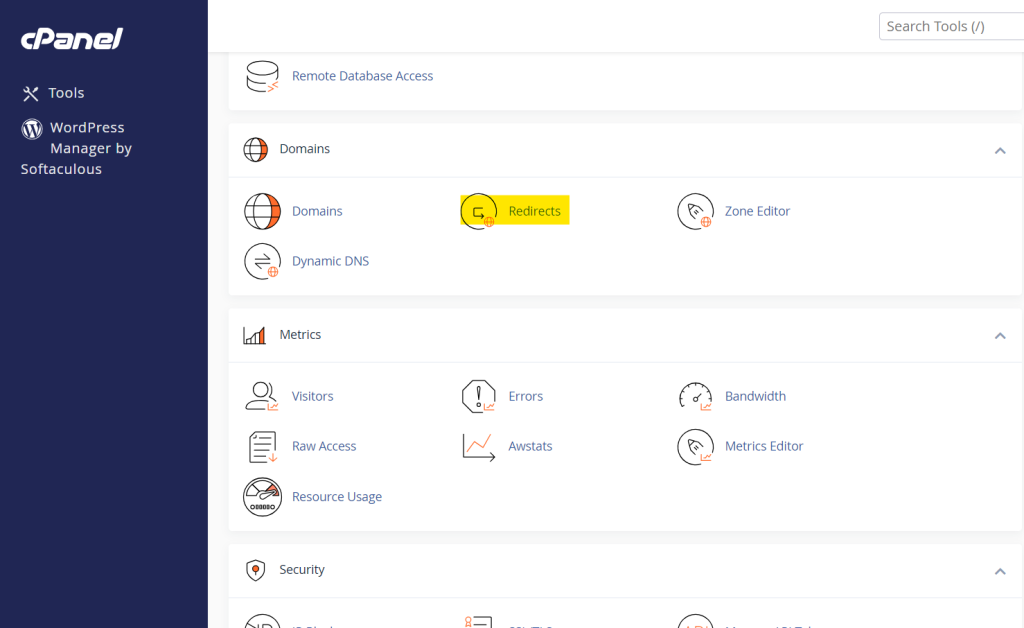Click the Dynamic DNS icon
1024x628 pixels.
[x=262, y=261]
